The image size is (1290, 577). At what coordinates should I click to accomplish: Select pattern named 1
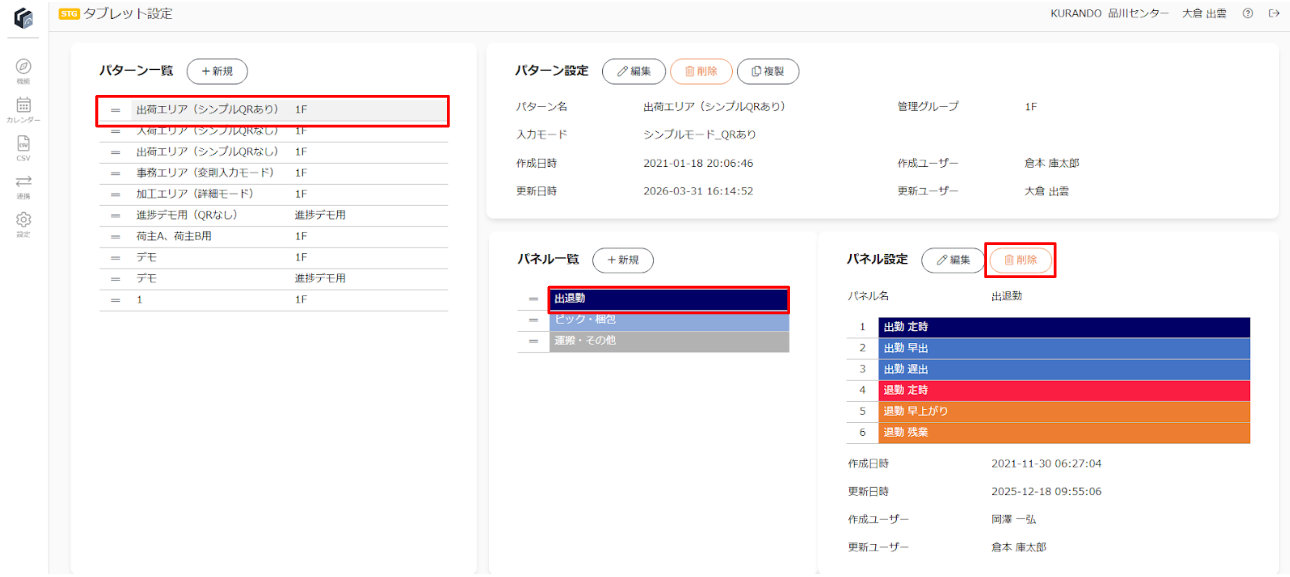273,300
